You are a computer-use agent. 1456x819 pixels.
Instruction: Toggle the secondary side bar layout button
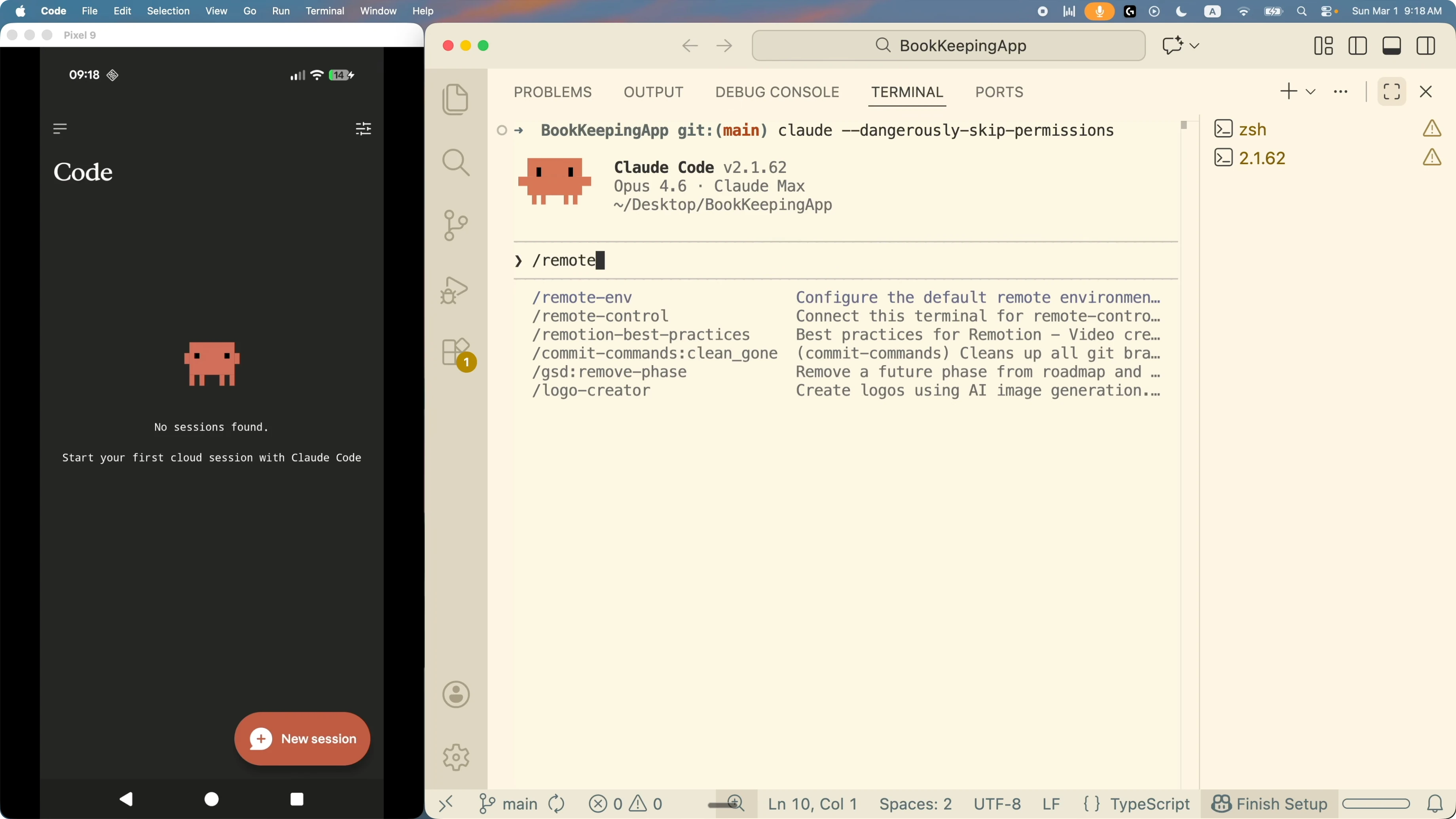[1426, 46]
